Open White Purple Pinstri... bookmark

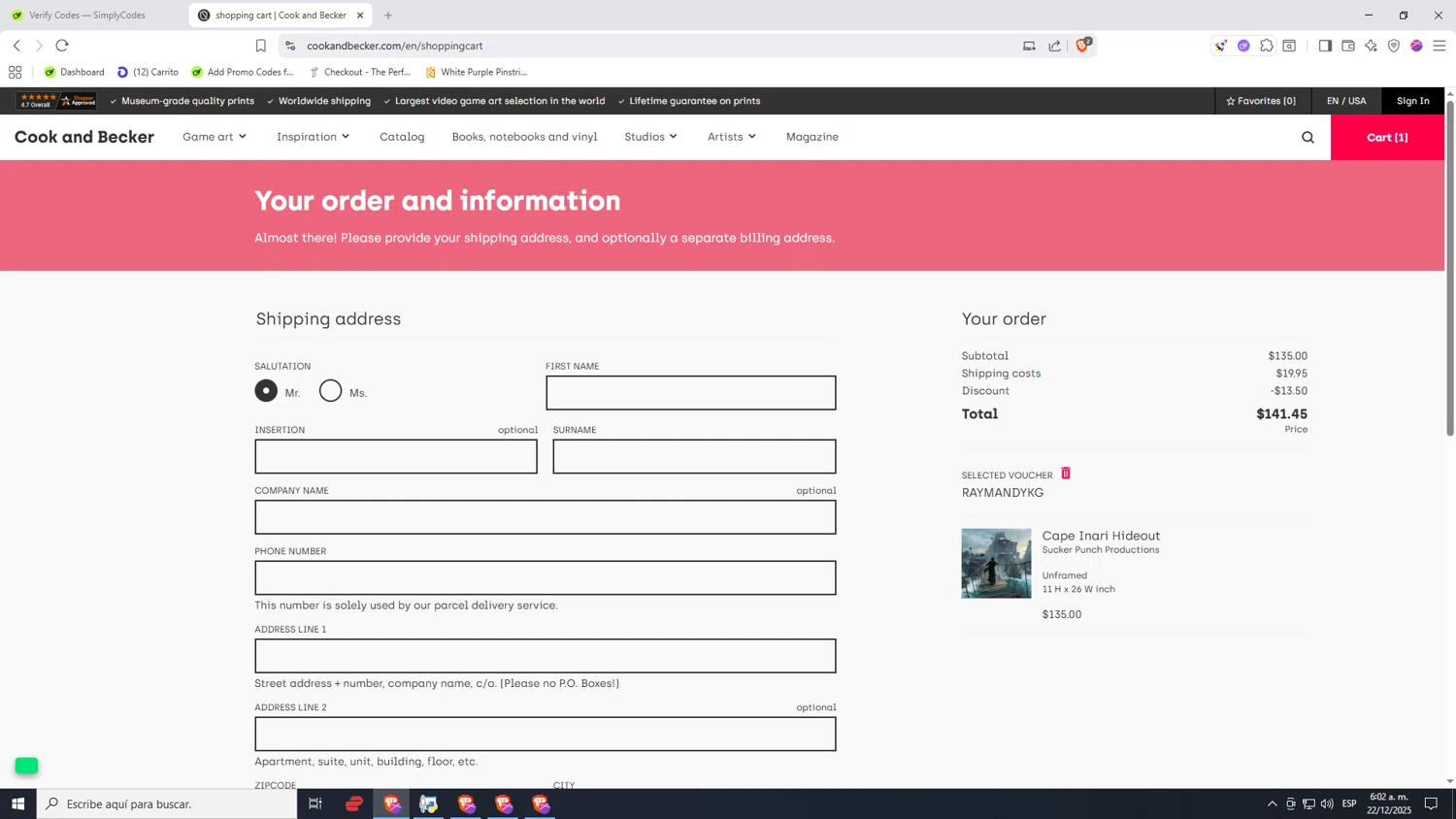click(477, 72)
